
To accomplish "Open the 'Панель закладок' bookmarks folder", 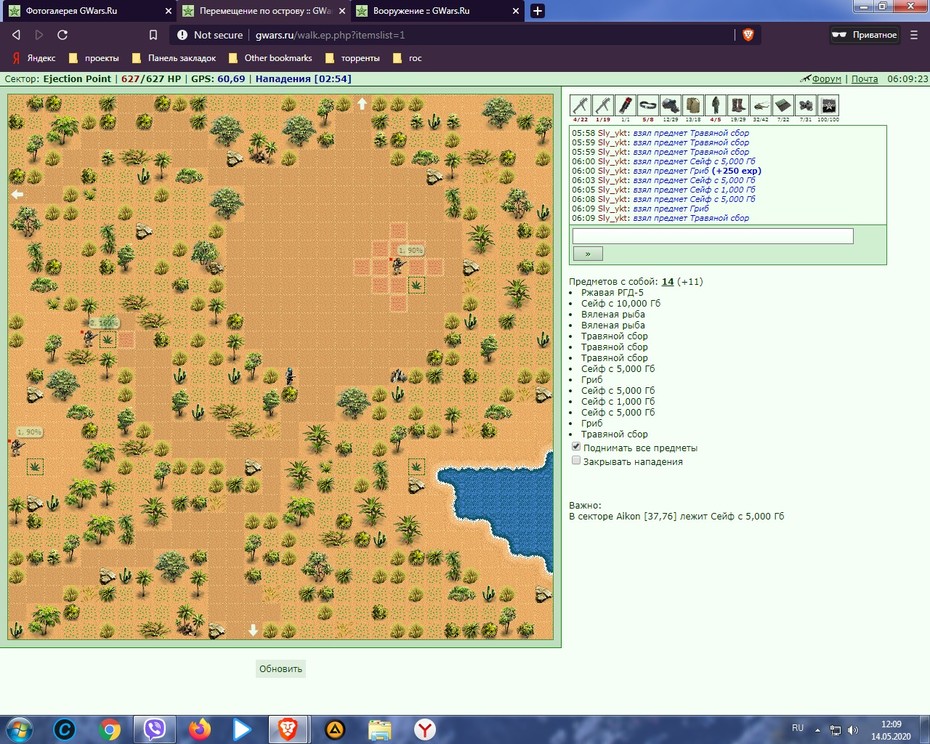I will point(174,58).
